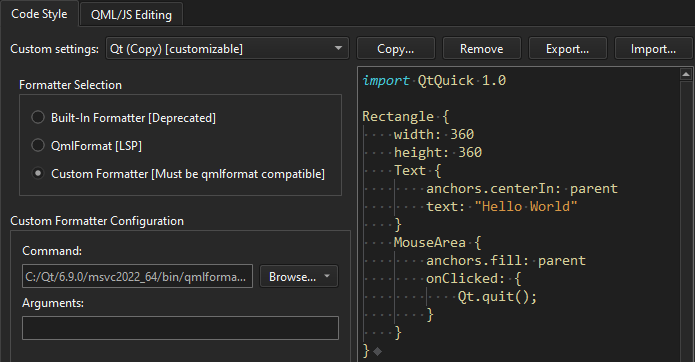Click the "Hello World" string in preview
The width and height of the screenshot is (695, 362).
point(526,206)
